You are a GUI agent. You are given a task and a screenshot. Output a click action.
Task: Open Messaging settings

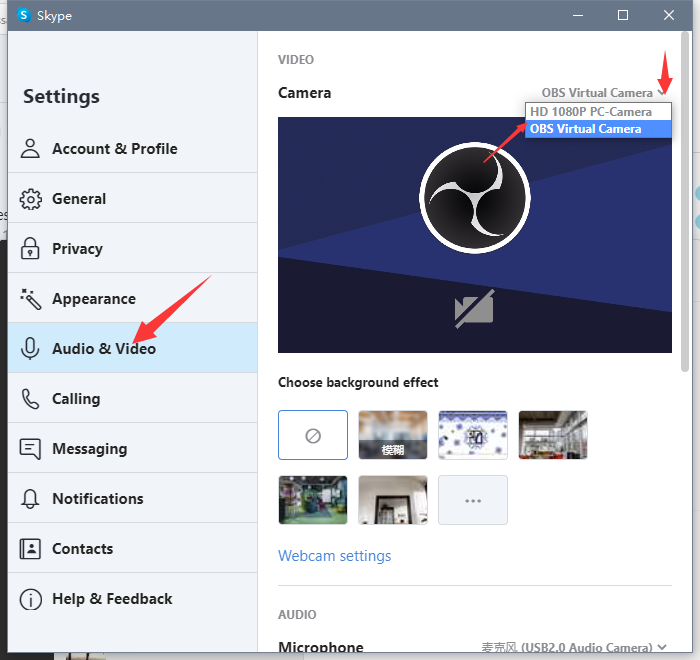click(x=132, y=449)
